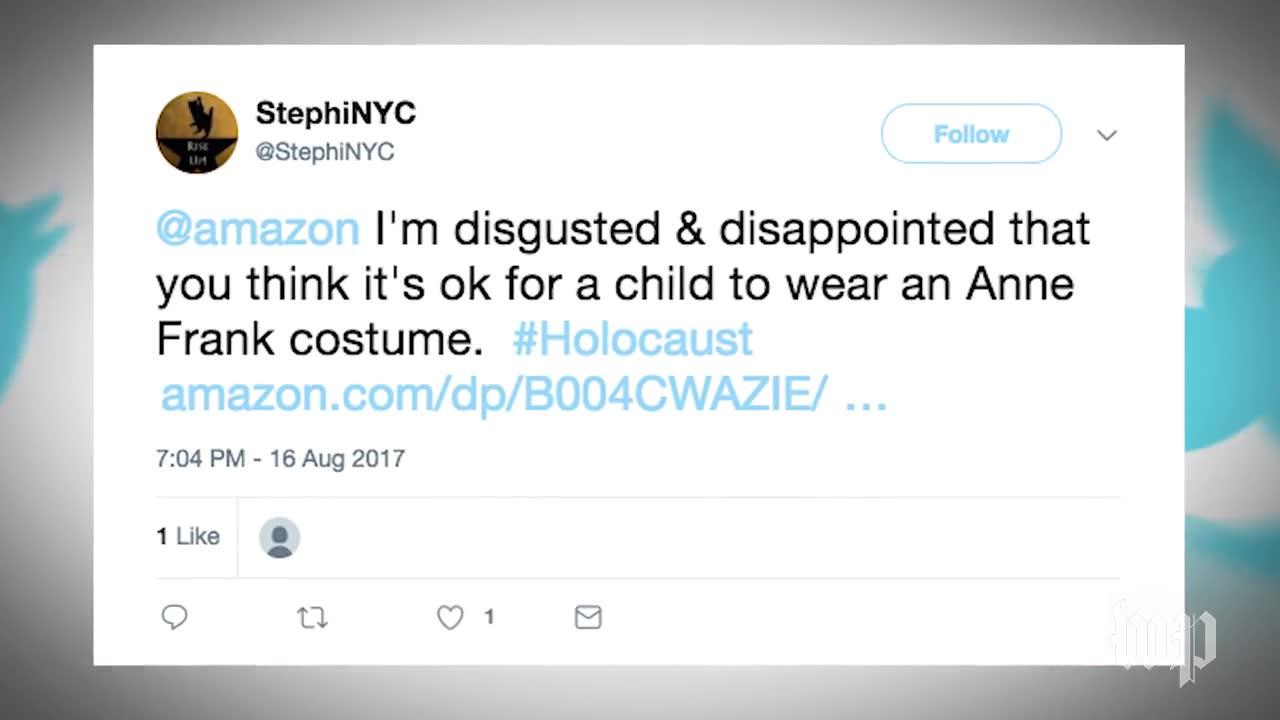This screenshot has height=720, width=1280.
Task: View the 1 Like list
Action: (188, 537)
